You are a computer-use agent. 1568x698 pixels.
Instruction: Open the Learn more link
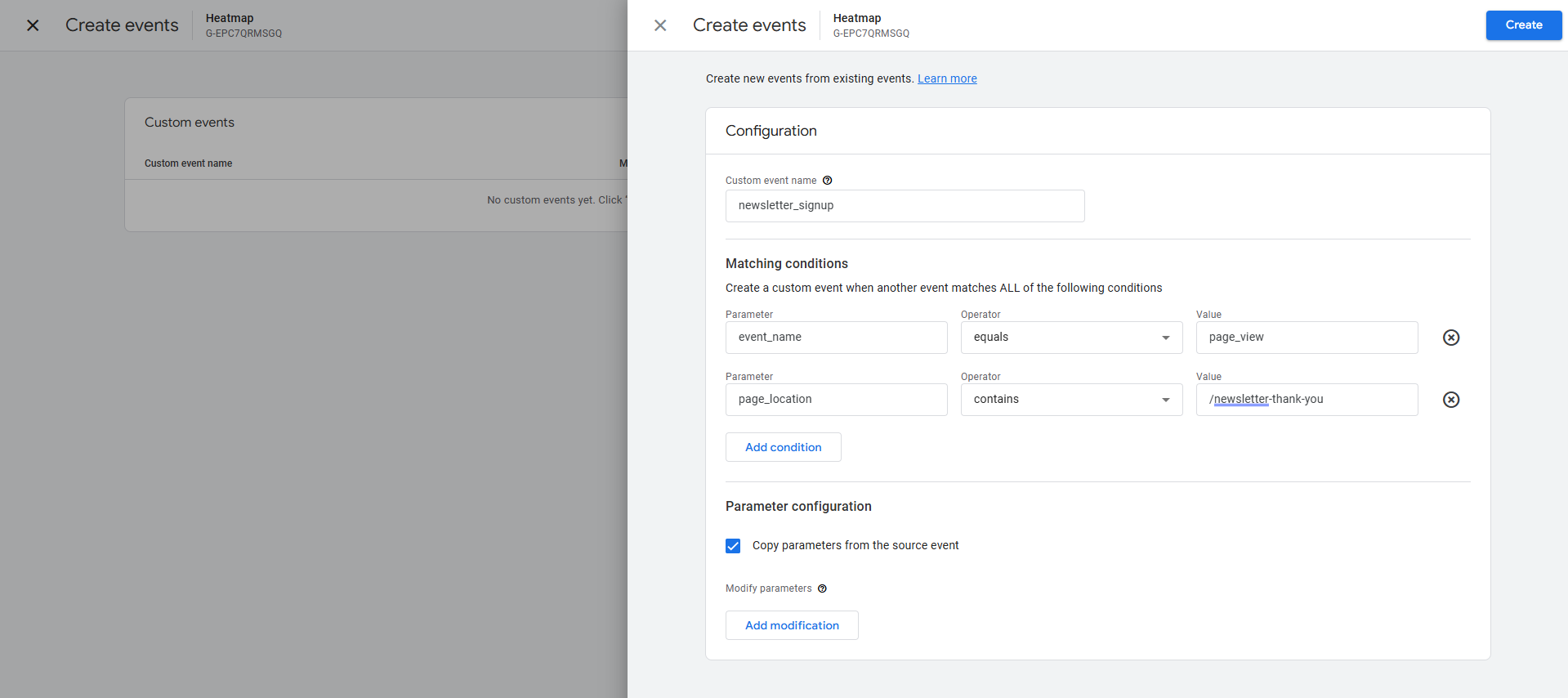947,78
